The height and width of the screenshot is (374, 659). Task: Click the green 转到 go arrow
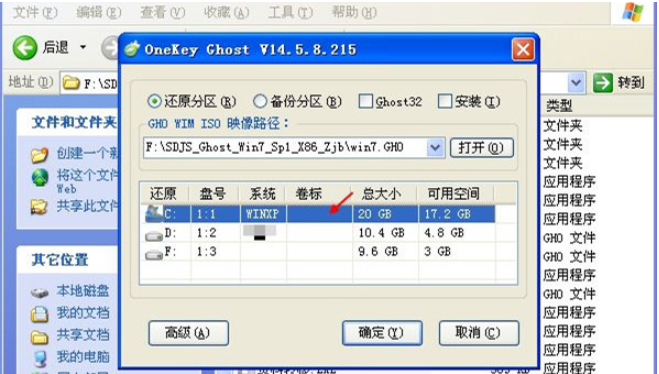pyautogui.click(x=603, y=82)
